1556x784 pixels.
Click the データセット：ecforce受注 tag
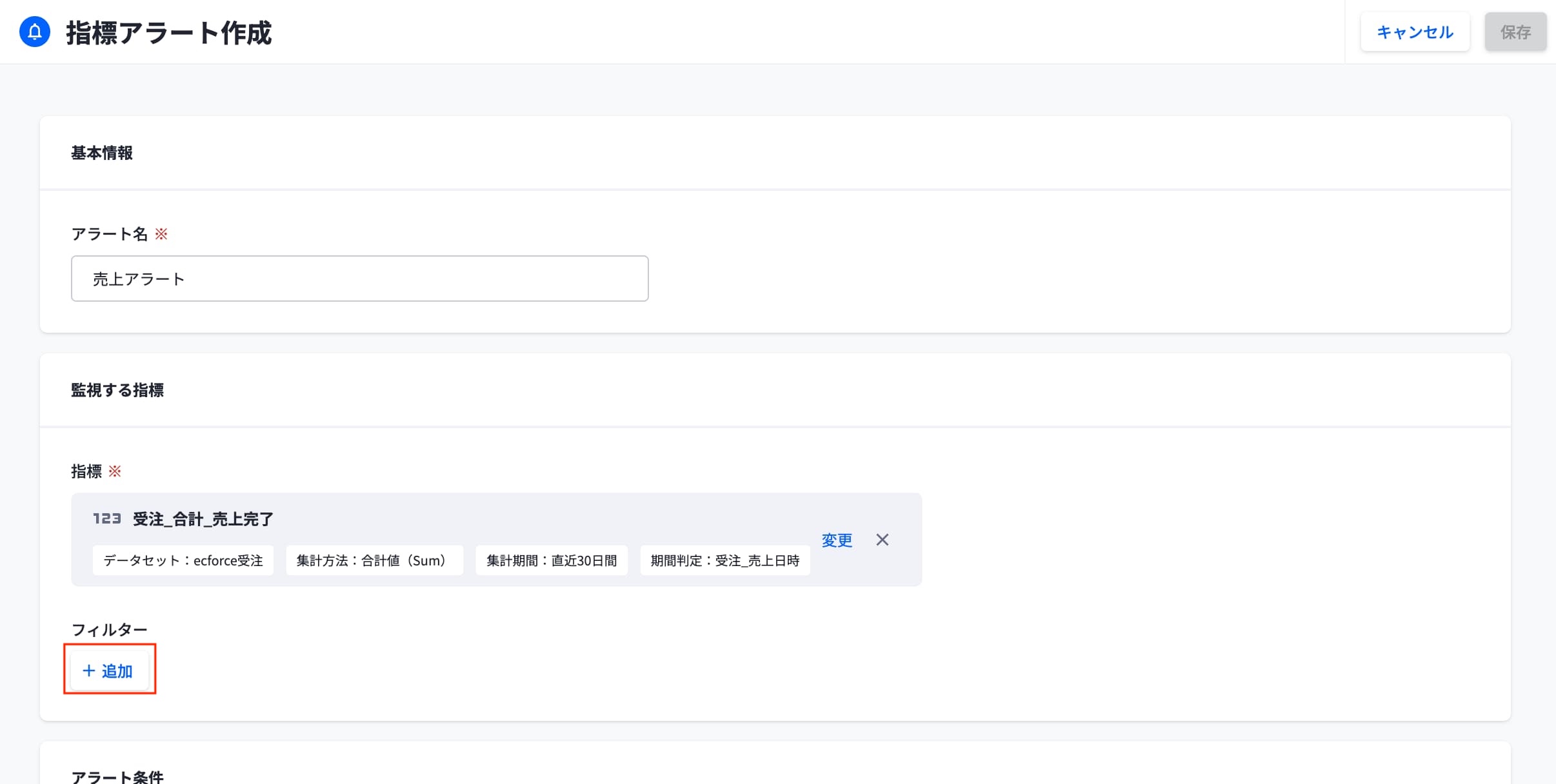(x=183, y=560)
